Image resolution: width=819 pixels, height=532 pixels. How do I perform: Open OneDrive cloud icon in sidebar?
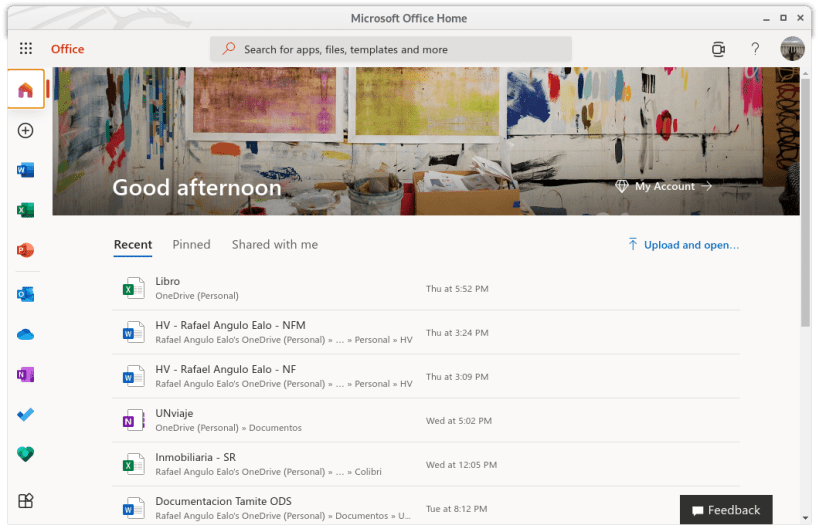point(26,334)
